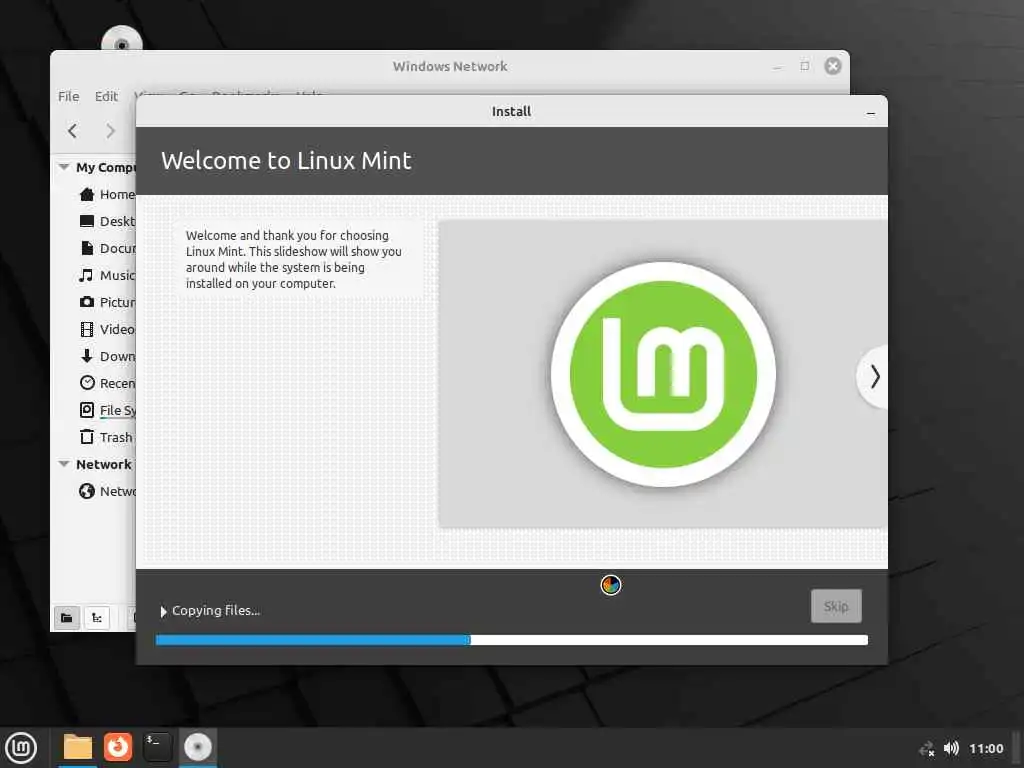Show places sidebar via folder icon button
The width and height of the screenshot is (1024, 768).
tap(67, 617)
